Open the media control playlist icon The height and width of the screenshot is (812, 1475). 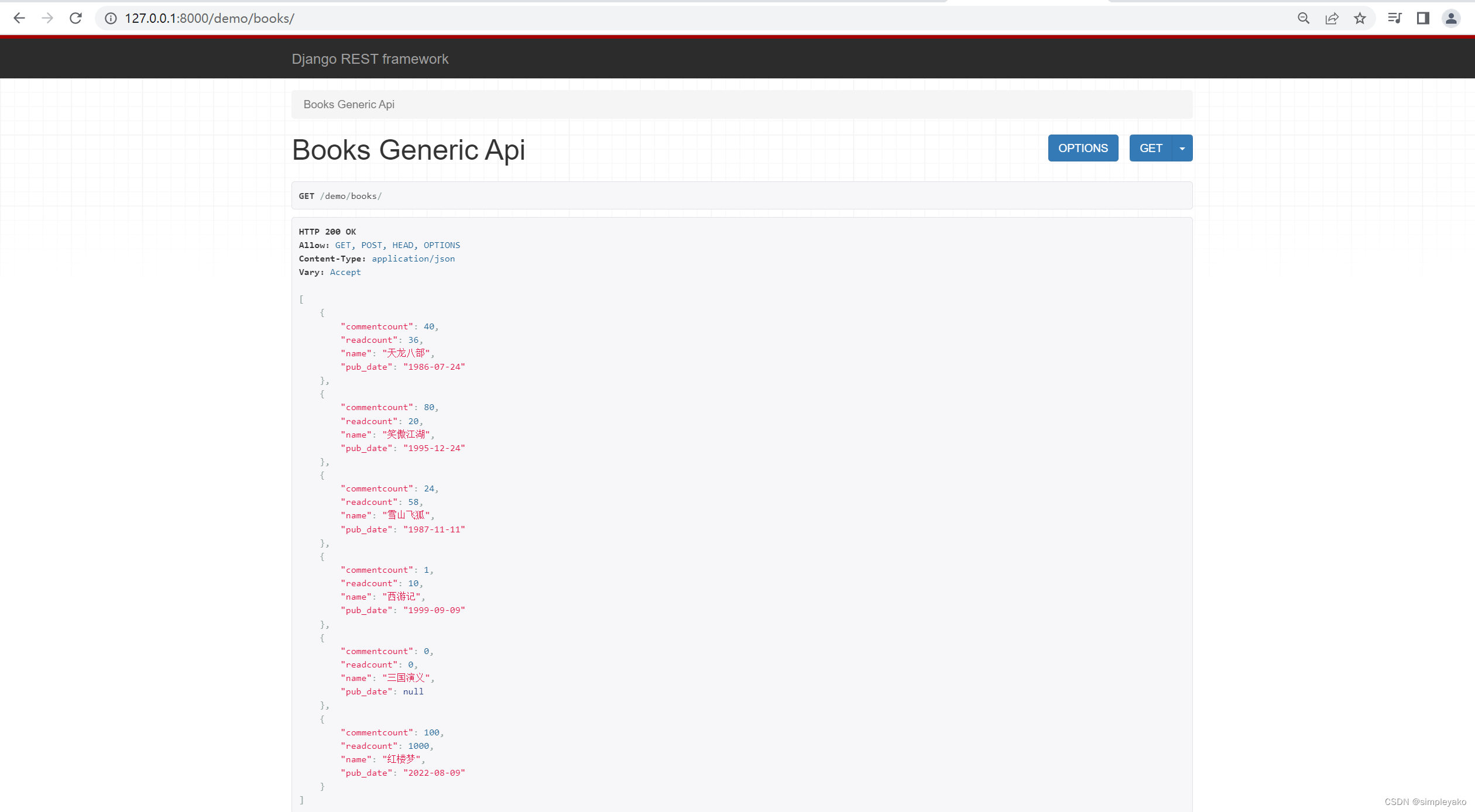(1395, 18)
